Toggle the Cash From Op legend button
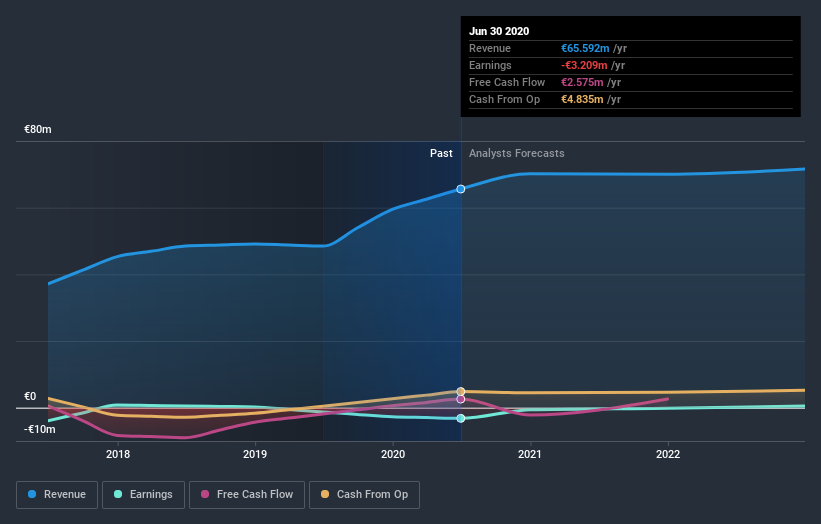Image resolution: width=821 pixels, height=524 pixels. pyautogui.click(x=364, y=495)
